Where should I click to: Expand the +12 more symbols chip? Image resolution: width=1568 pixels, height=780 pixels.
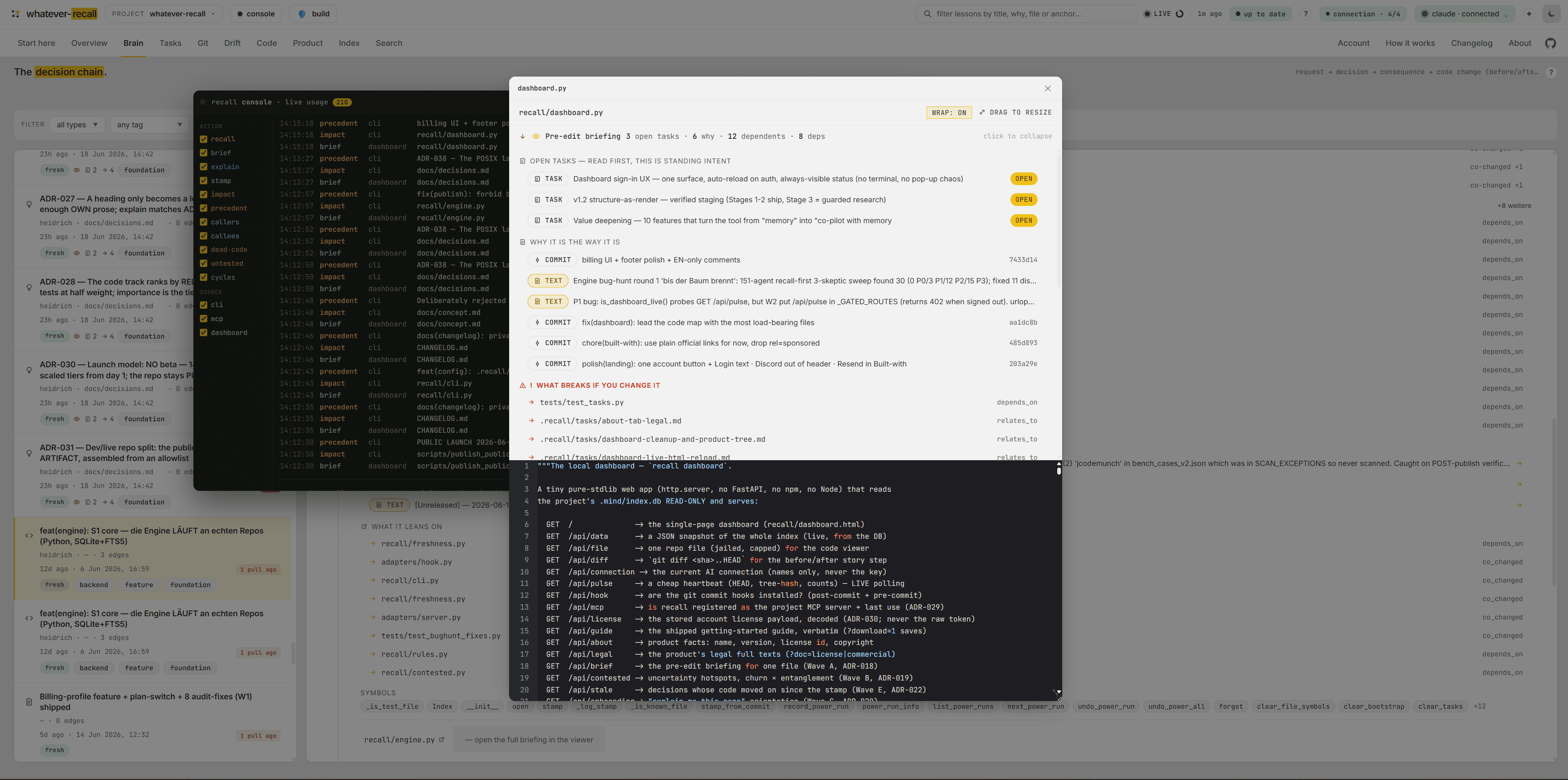pyautogui.click(x=1479, y=706)
